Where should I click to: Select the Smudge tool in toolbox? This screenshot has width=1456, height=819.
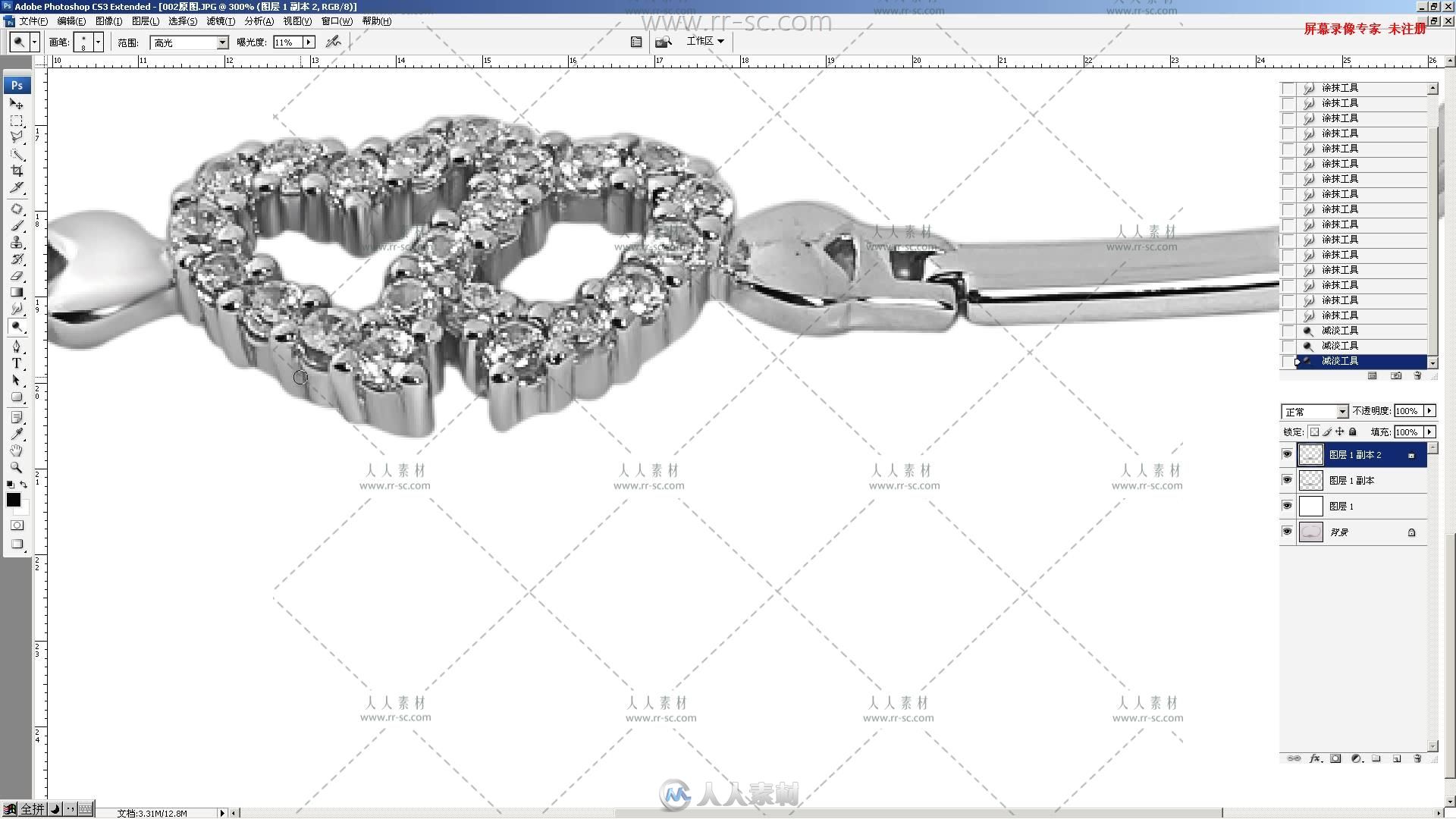pos(17,309)
